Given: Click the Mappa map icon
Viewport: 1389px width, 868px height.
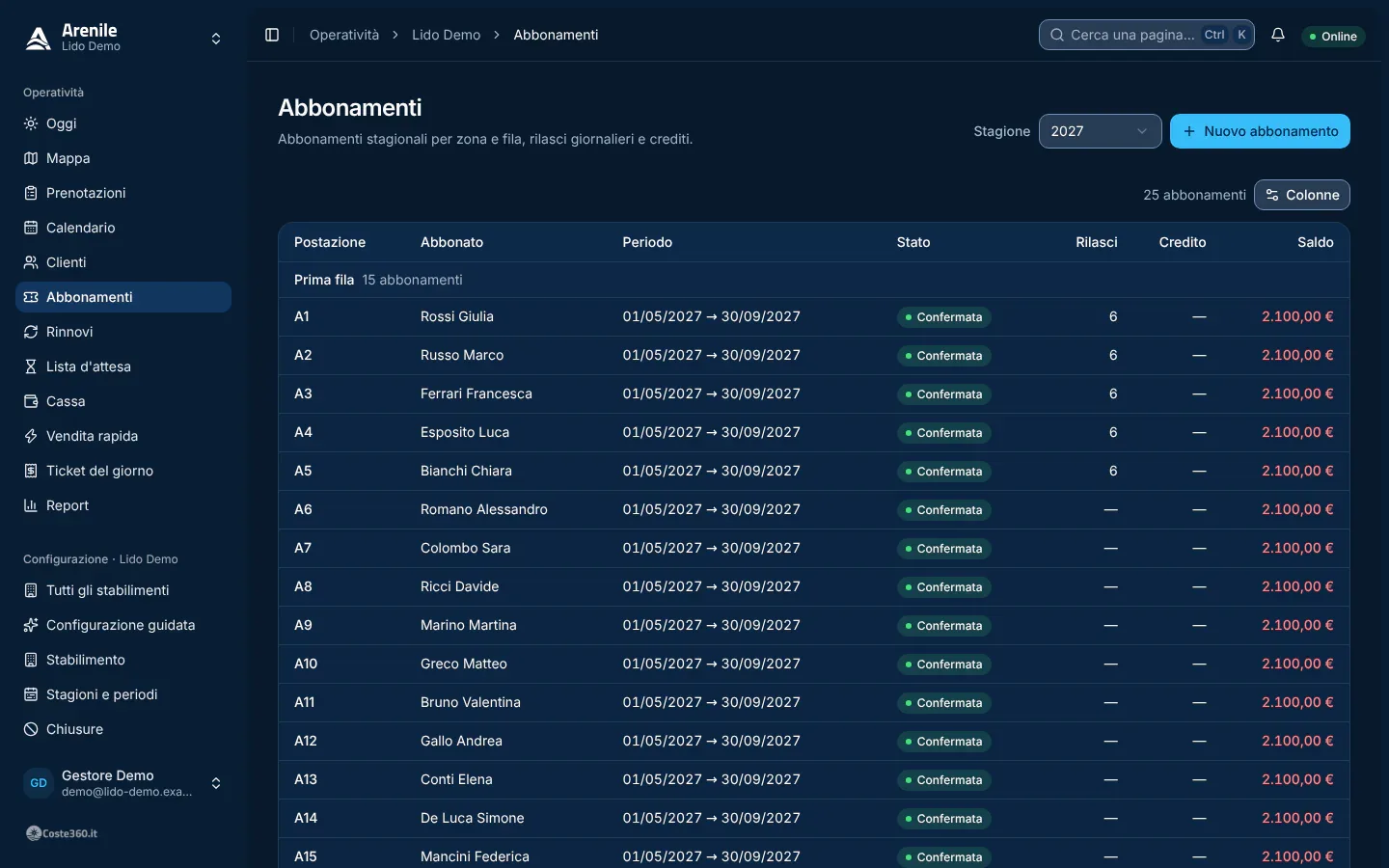Looking at the screenshot, I should tap(31, 158).
